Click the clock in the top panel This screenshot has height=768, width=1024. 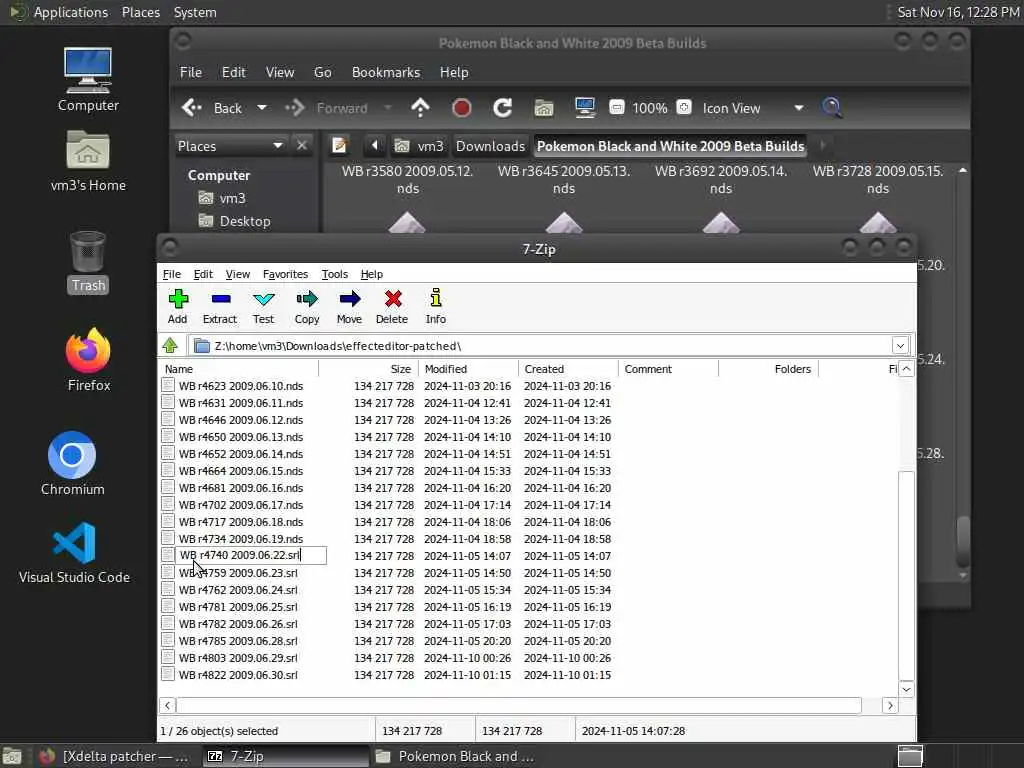[957, 12]
